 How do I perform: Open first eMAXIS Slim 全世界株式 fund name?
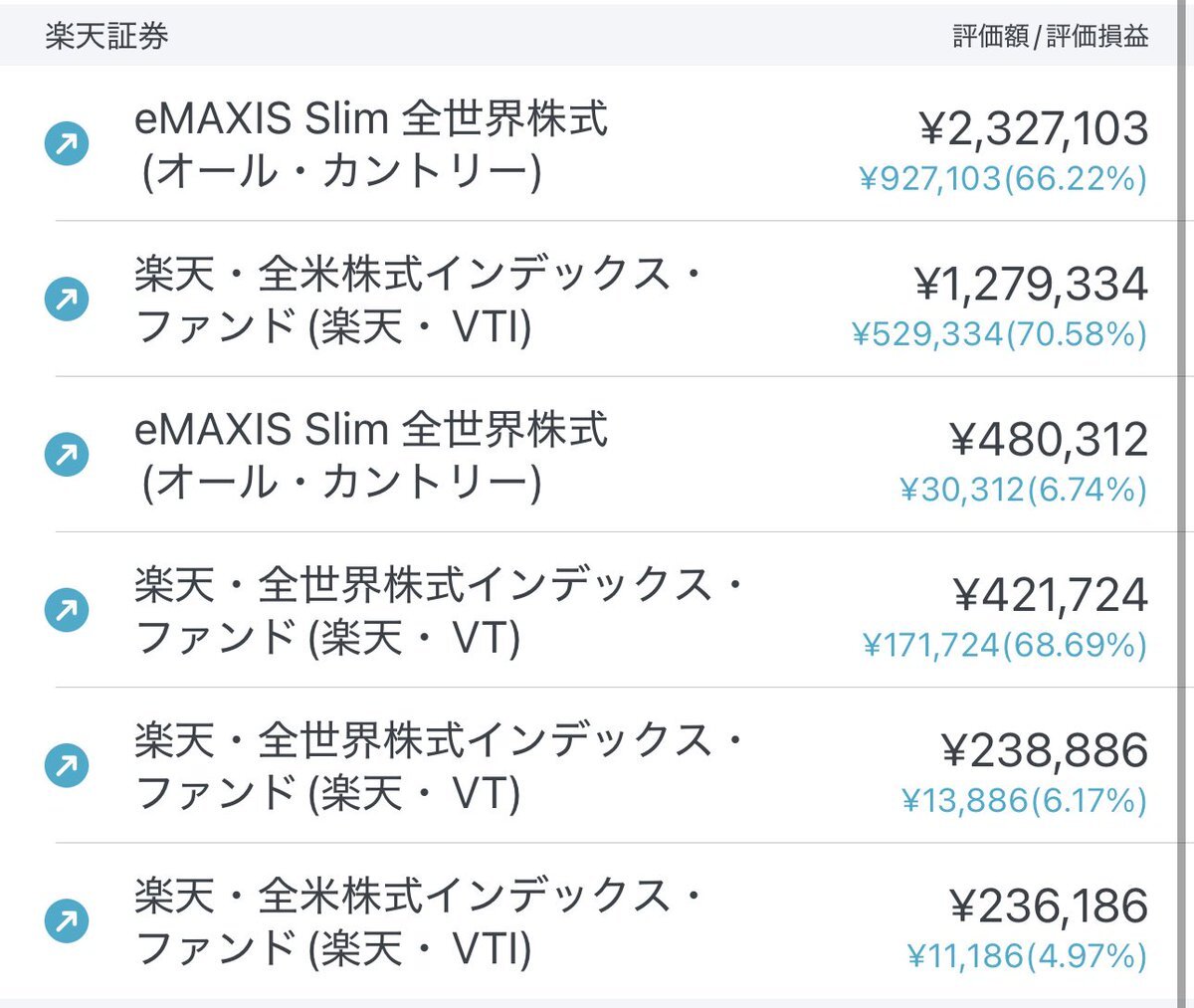371,145
